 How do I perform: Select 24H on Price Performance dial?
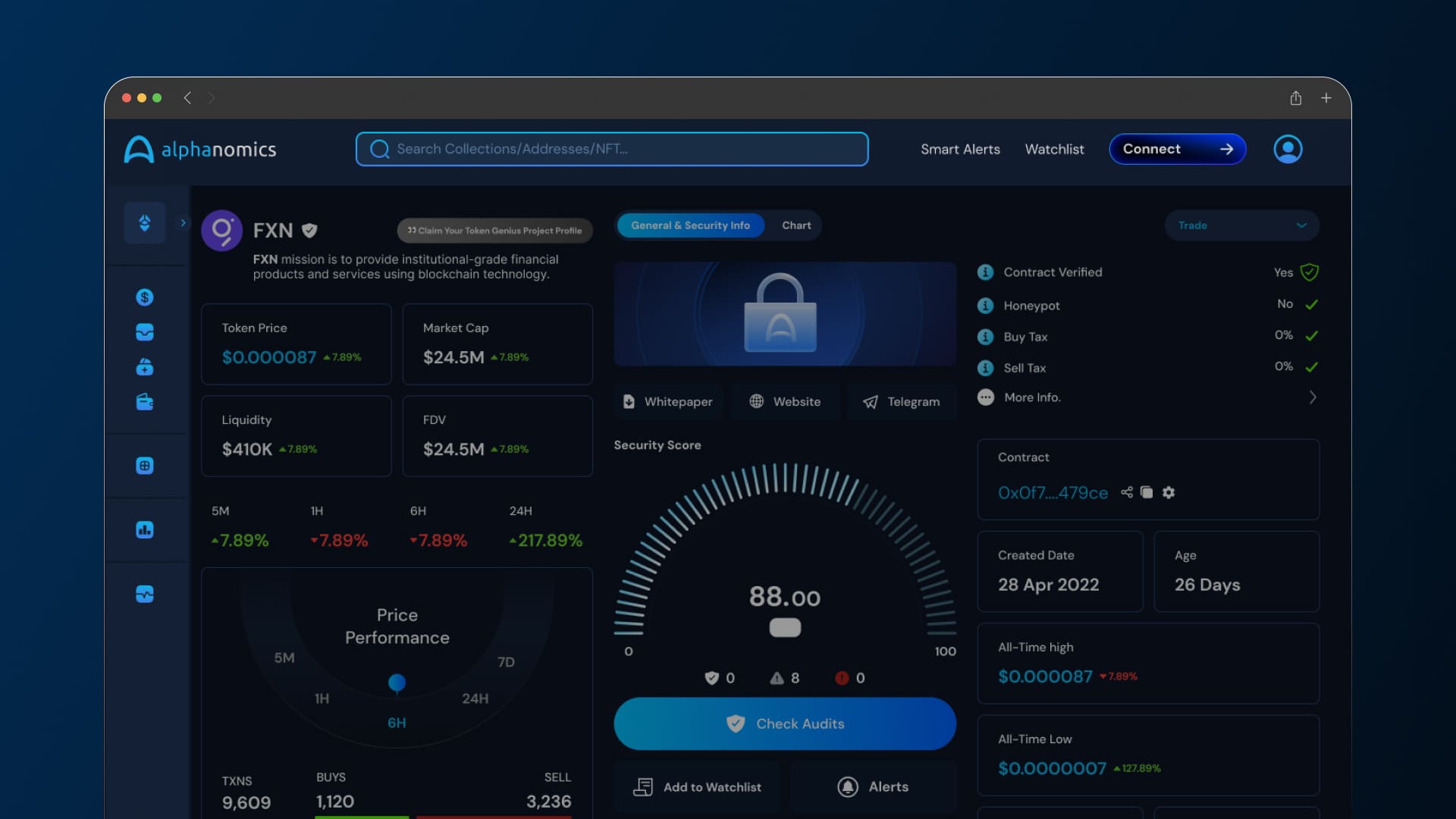click(x=475, y=698)
